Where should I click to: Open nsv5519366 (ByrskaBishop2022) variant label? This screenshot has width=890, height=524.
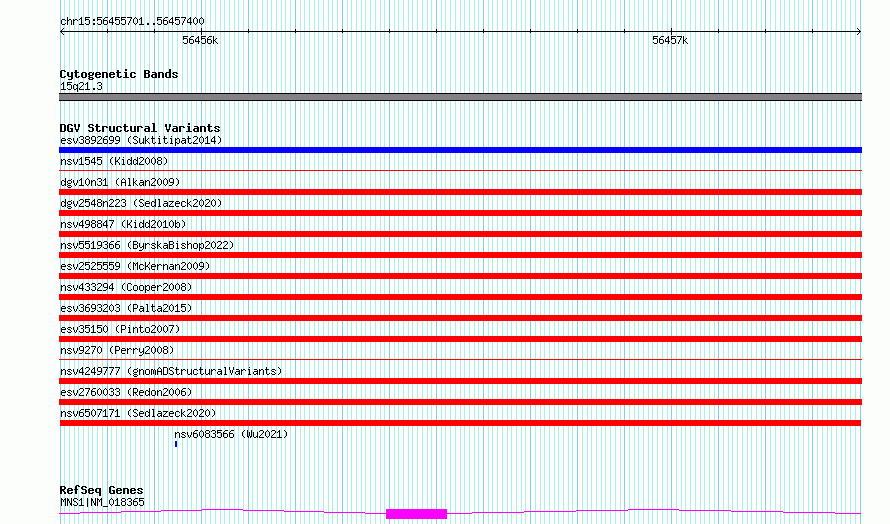[x=147, y=245]
